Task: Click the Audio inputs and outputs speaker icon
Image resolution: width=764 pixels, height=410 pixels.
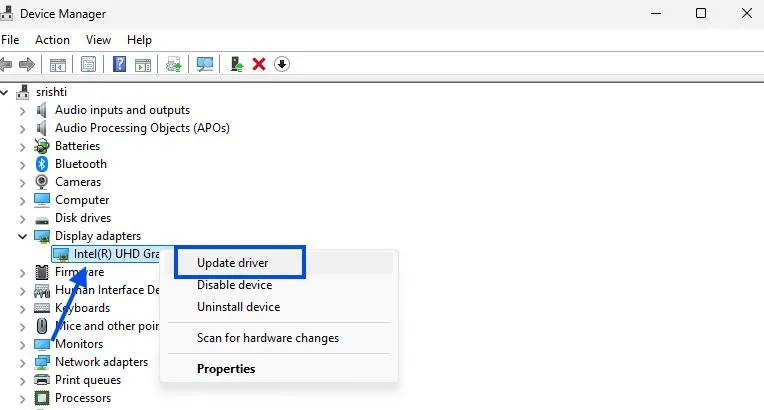Action: pyautogui.click(x=42, y=110)
